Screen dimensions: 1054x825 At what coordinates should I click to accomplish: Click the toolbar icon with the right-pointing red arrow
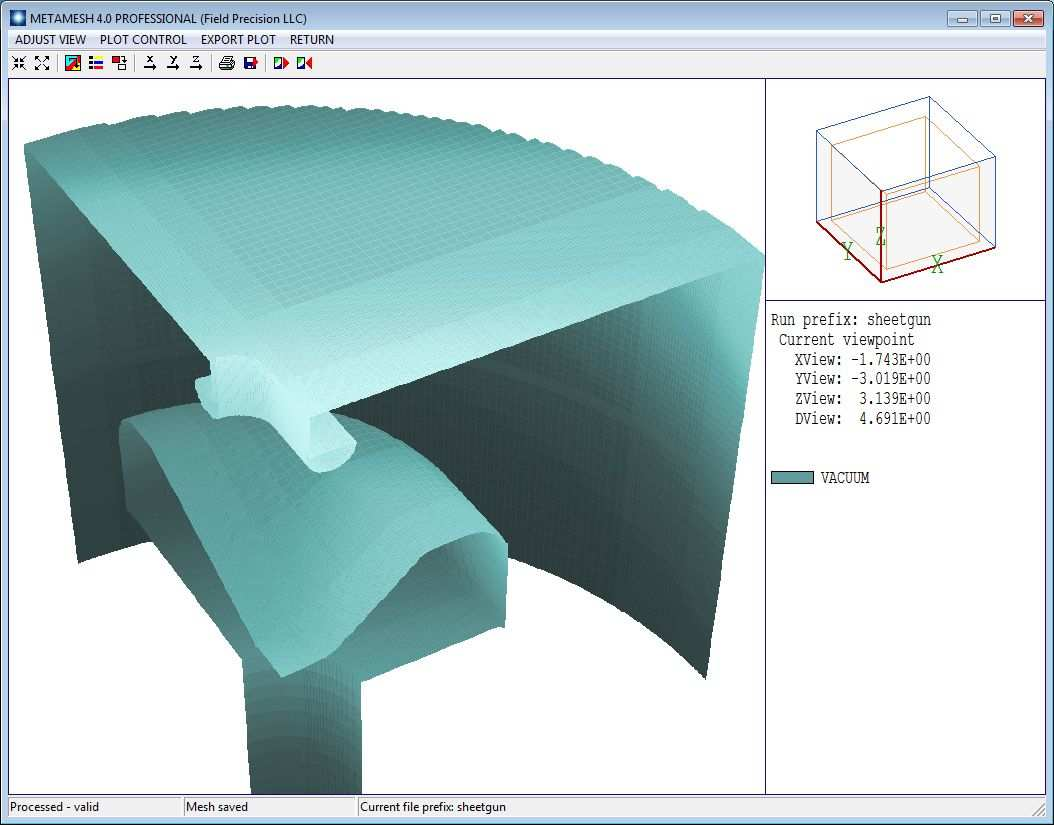coord(281,63)
